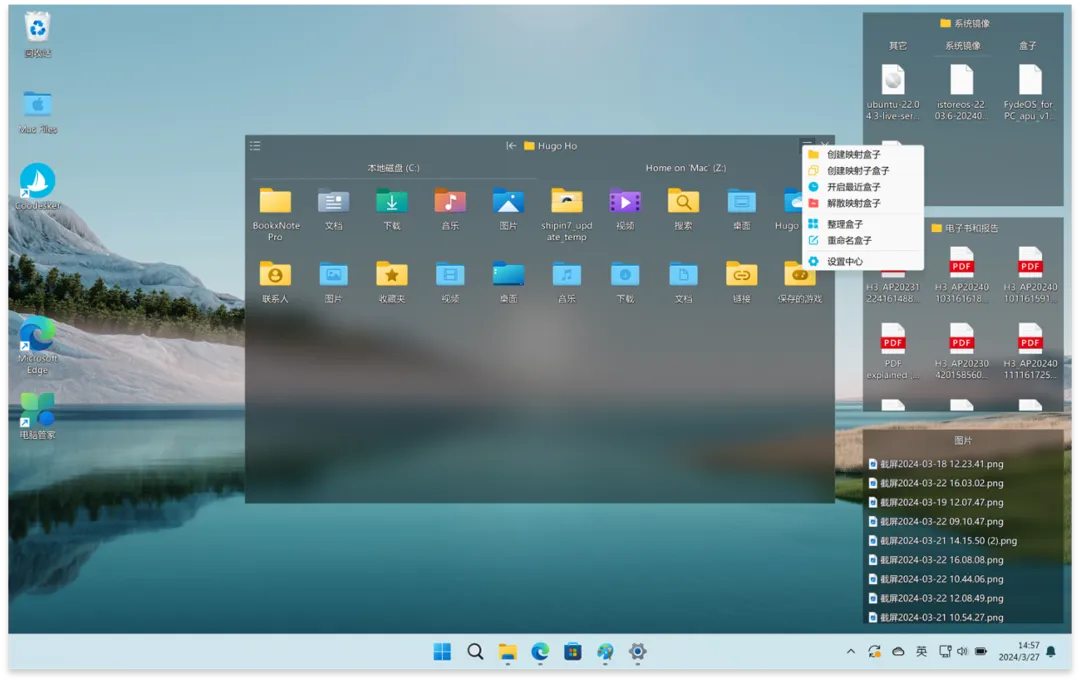The image size is (1080, 683).
Task: Open the 联系人 folder
Action: click(x=275, y=274)
